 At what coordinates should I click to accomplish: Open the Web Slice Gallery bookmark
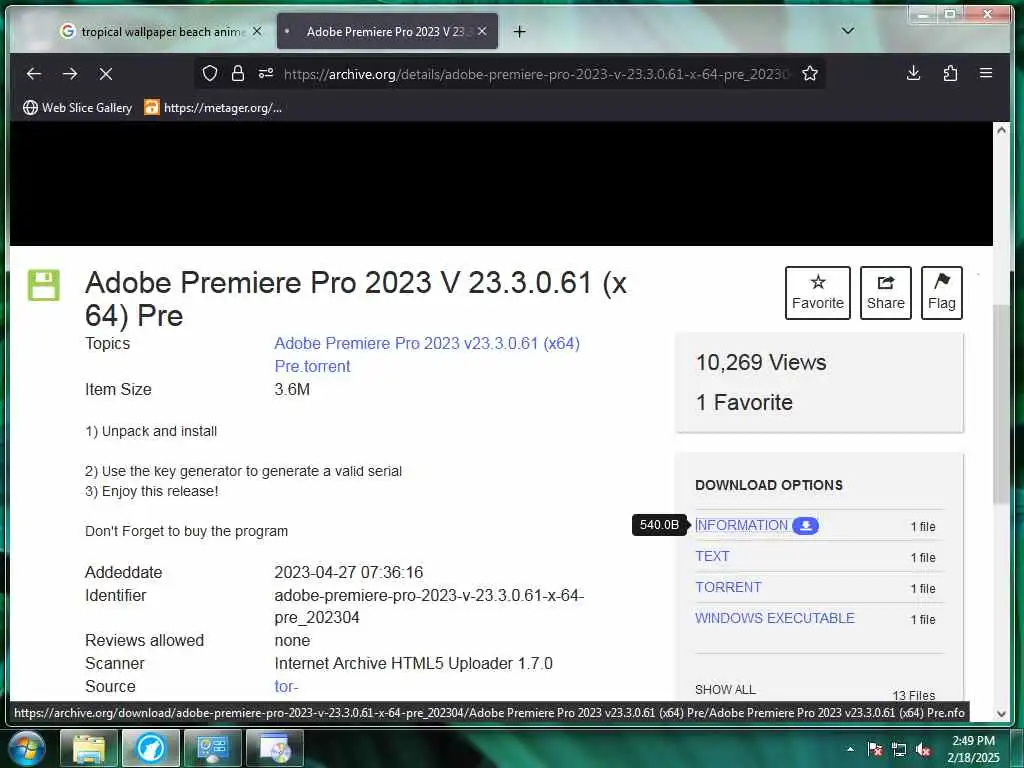[78, 108]
